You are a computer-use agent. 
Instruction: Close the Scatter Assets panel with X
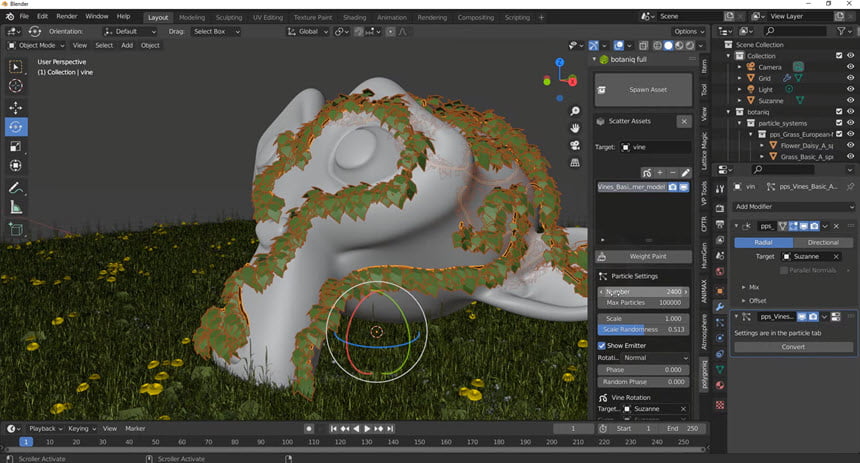click(x=683, y=121)
